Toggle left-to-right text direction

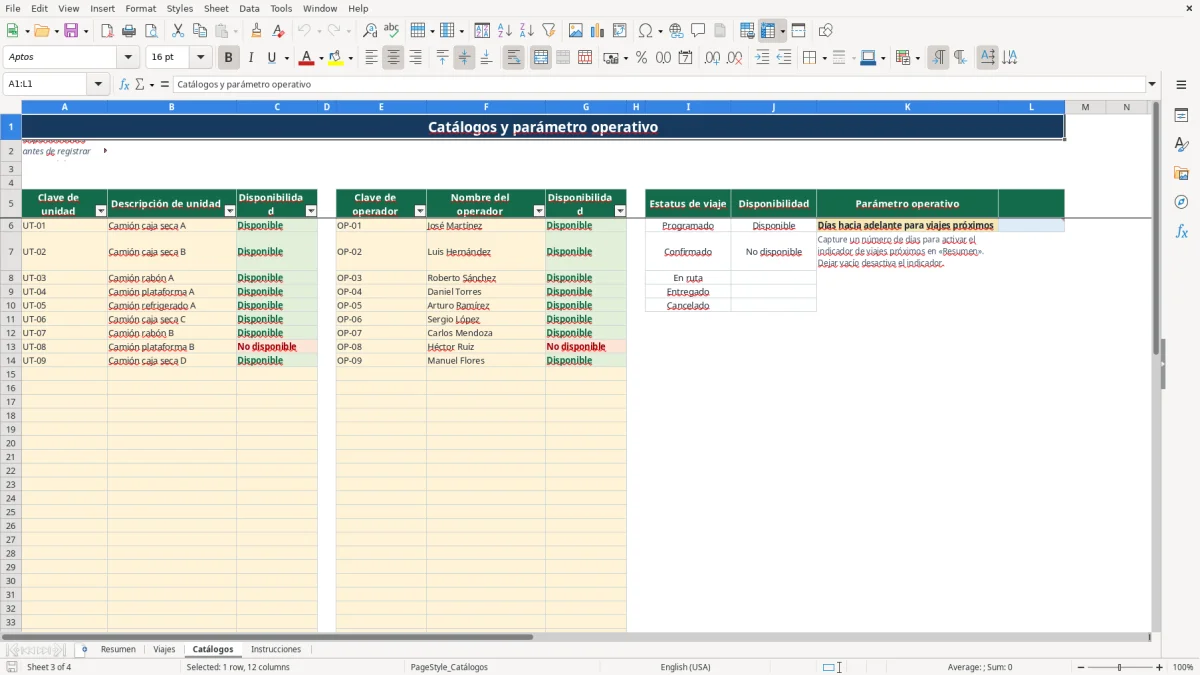coord(938,58)
